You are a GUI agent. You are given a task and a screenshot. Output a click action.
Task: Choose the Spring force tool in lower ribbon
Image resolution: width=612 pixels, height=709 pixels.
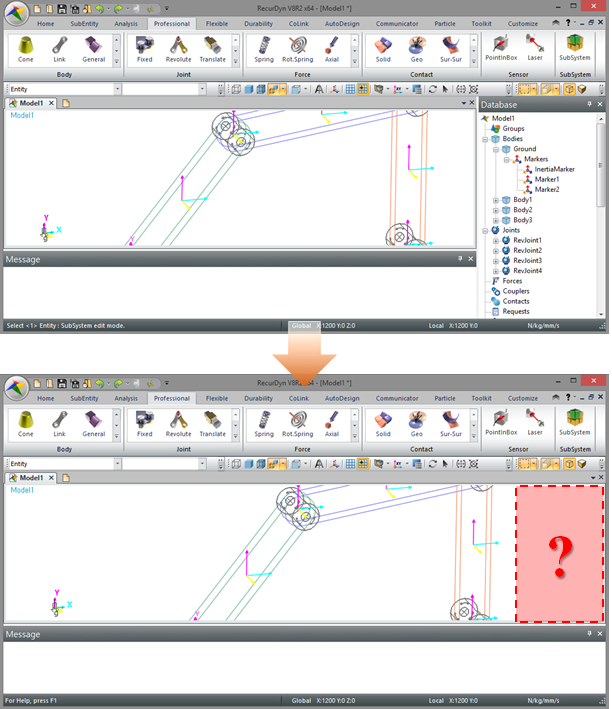click(x=264, y=424)
